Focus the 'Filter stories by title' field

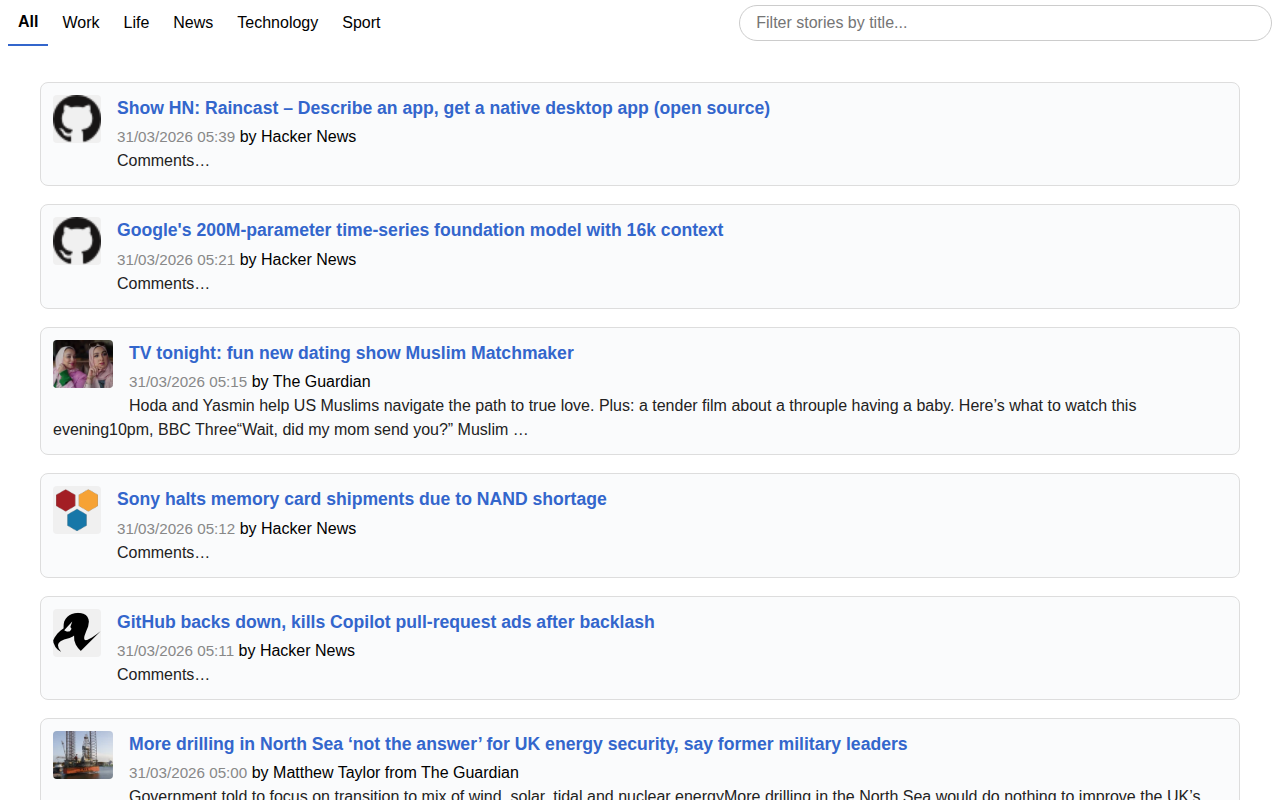1005,23
